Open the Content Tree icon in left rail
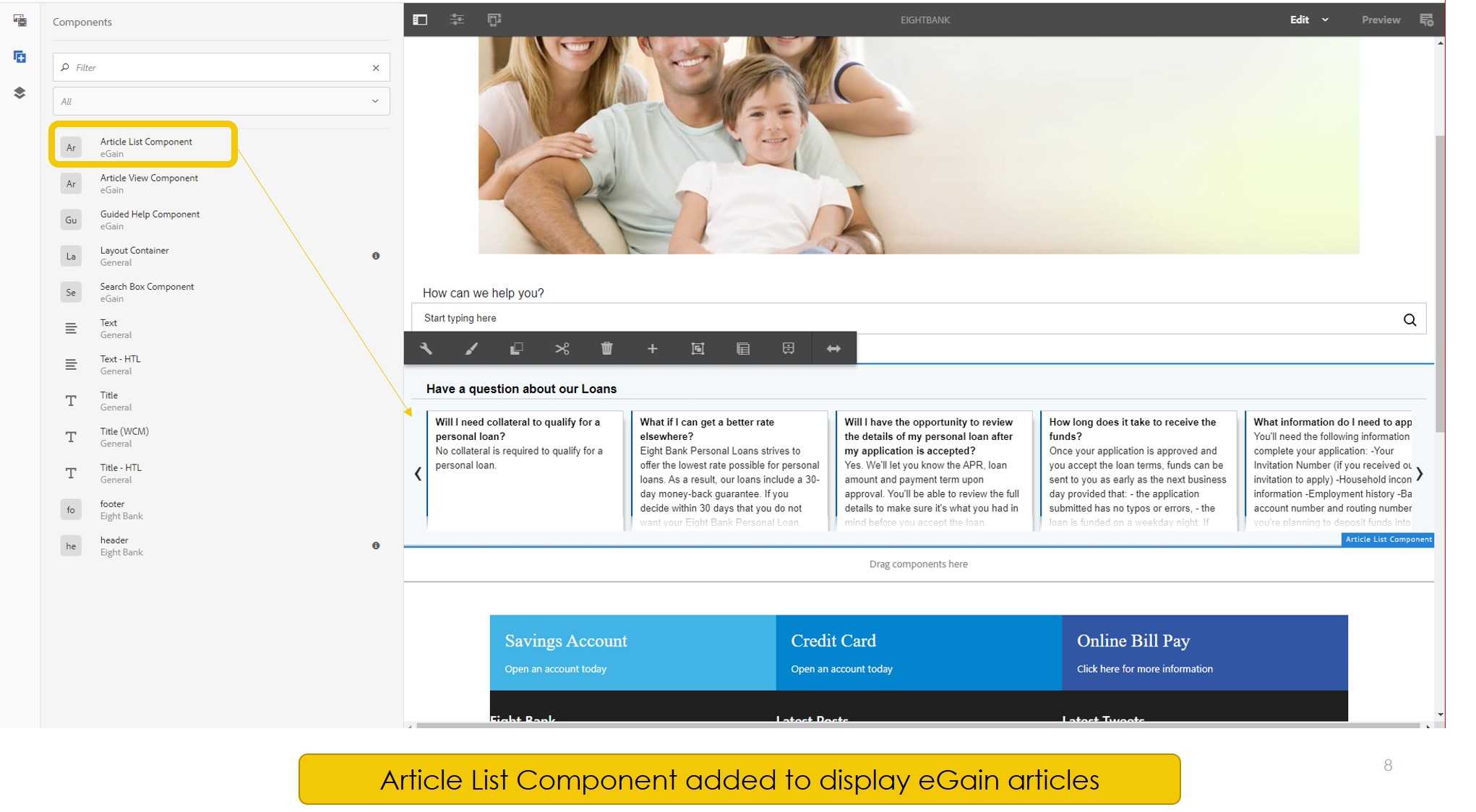 [x=20, y=92]
